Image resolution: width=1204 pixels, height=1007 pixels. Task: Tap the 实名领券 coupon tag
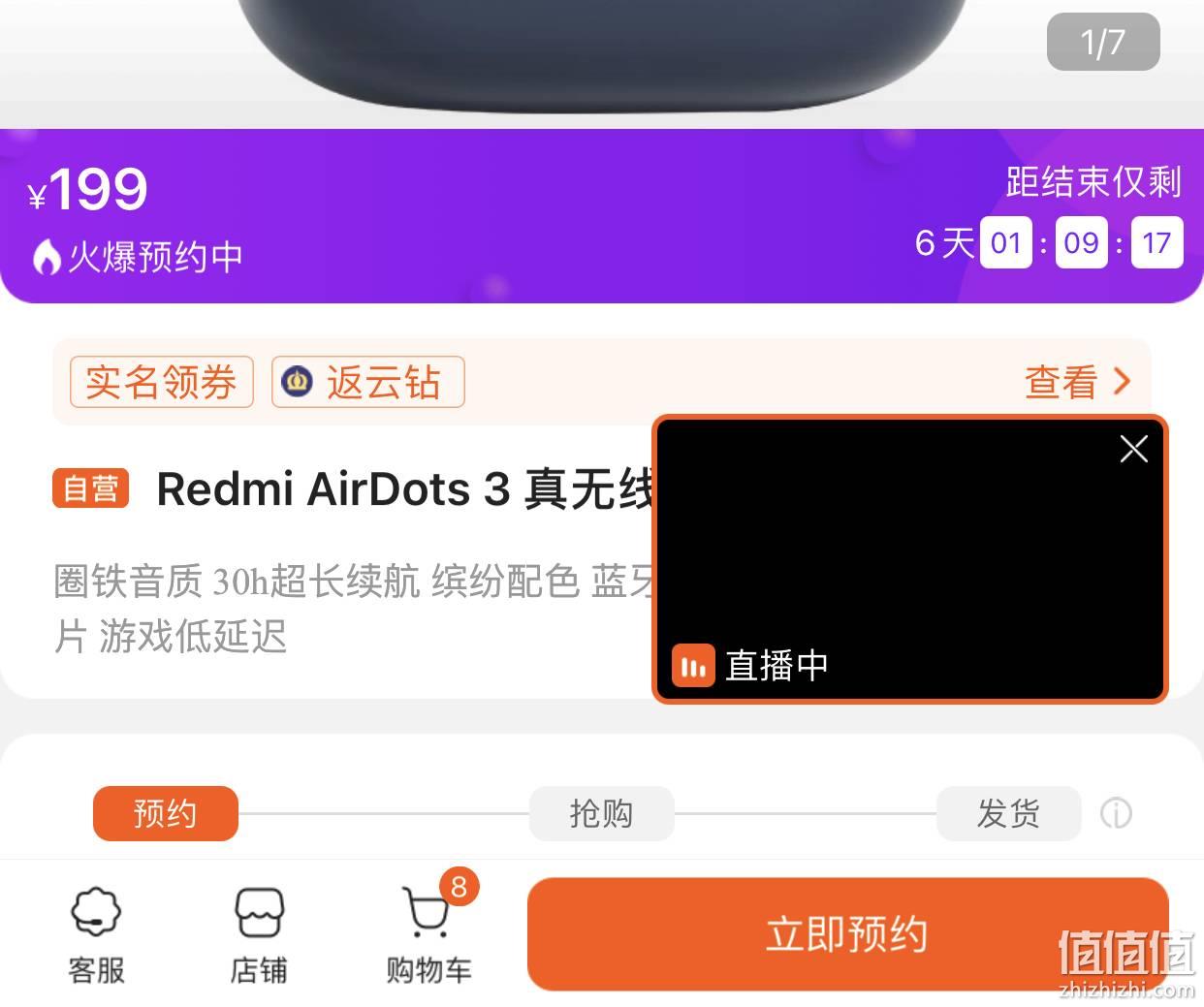coord(161,382)
